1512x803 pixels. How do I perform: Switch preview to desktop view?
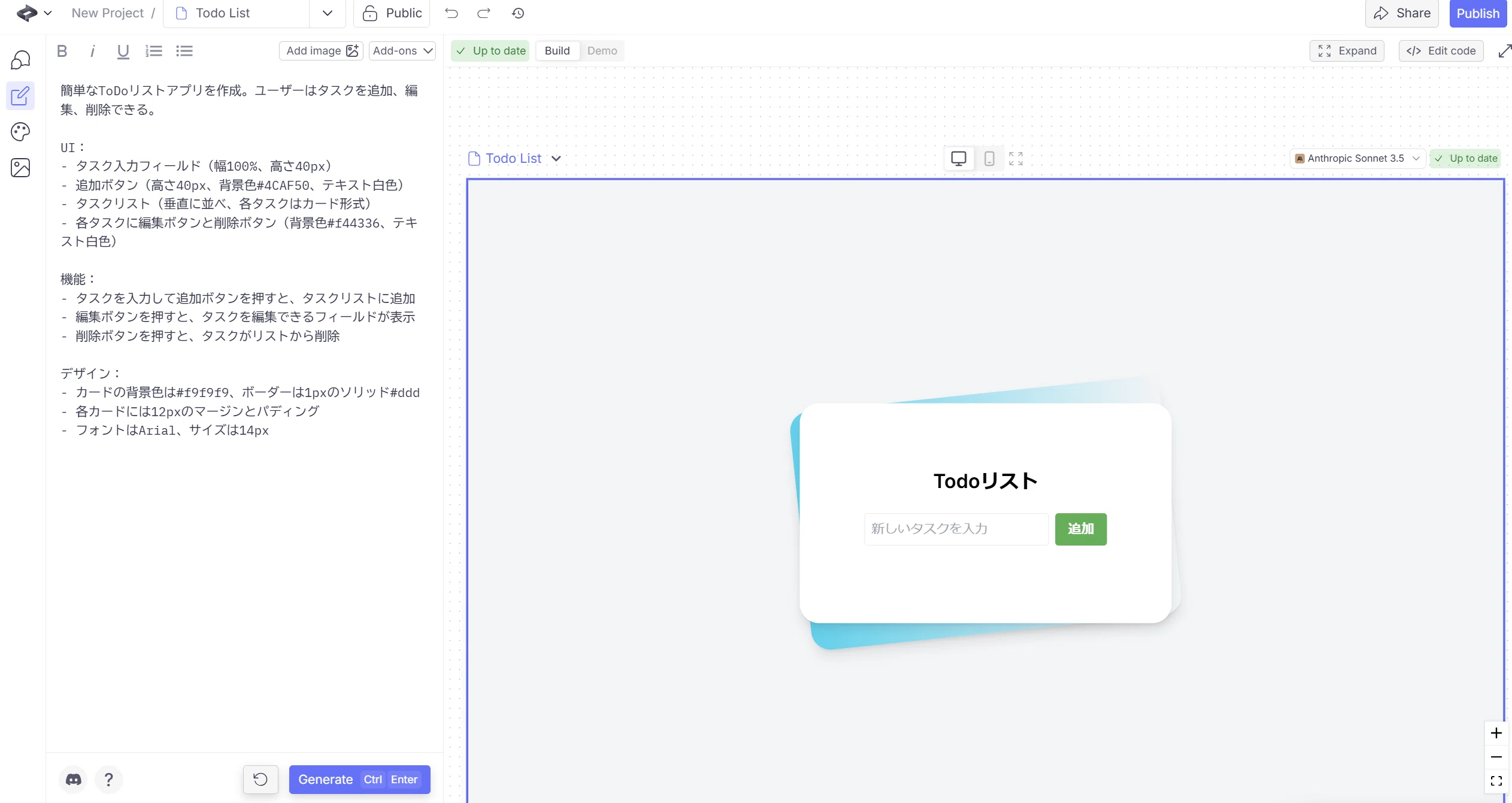click(x=959, y=158)
